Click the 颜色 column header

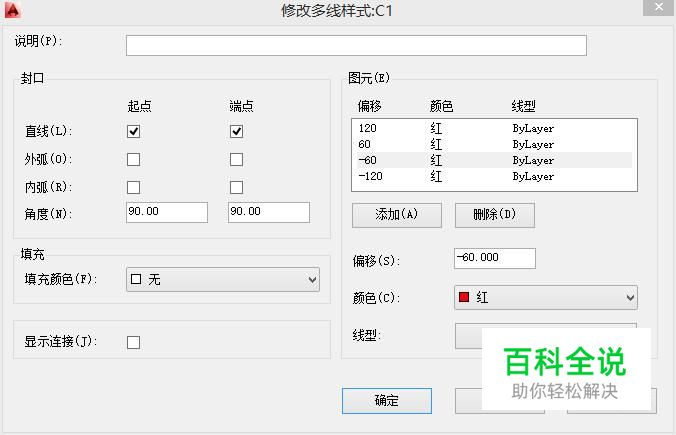pos(441,106)
